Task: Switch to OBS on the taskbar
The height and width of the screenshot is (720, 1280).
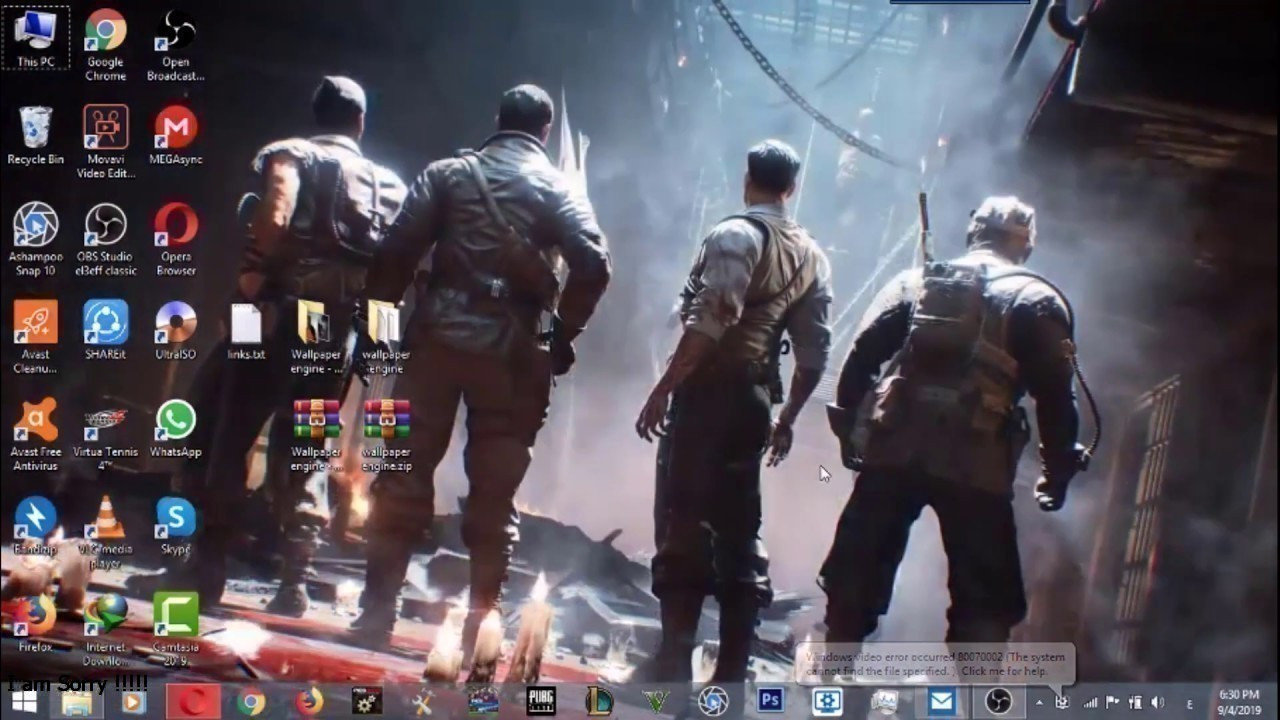Action: click(x=998, y=702)
